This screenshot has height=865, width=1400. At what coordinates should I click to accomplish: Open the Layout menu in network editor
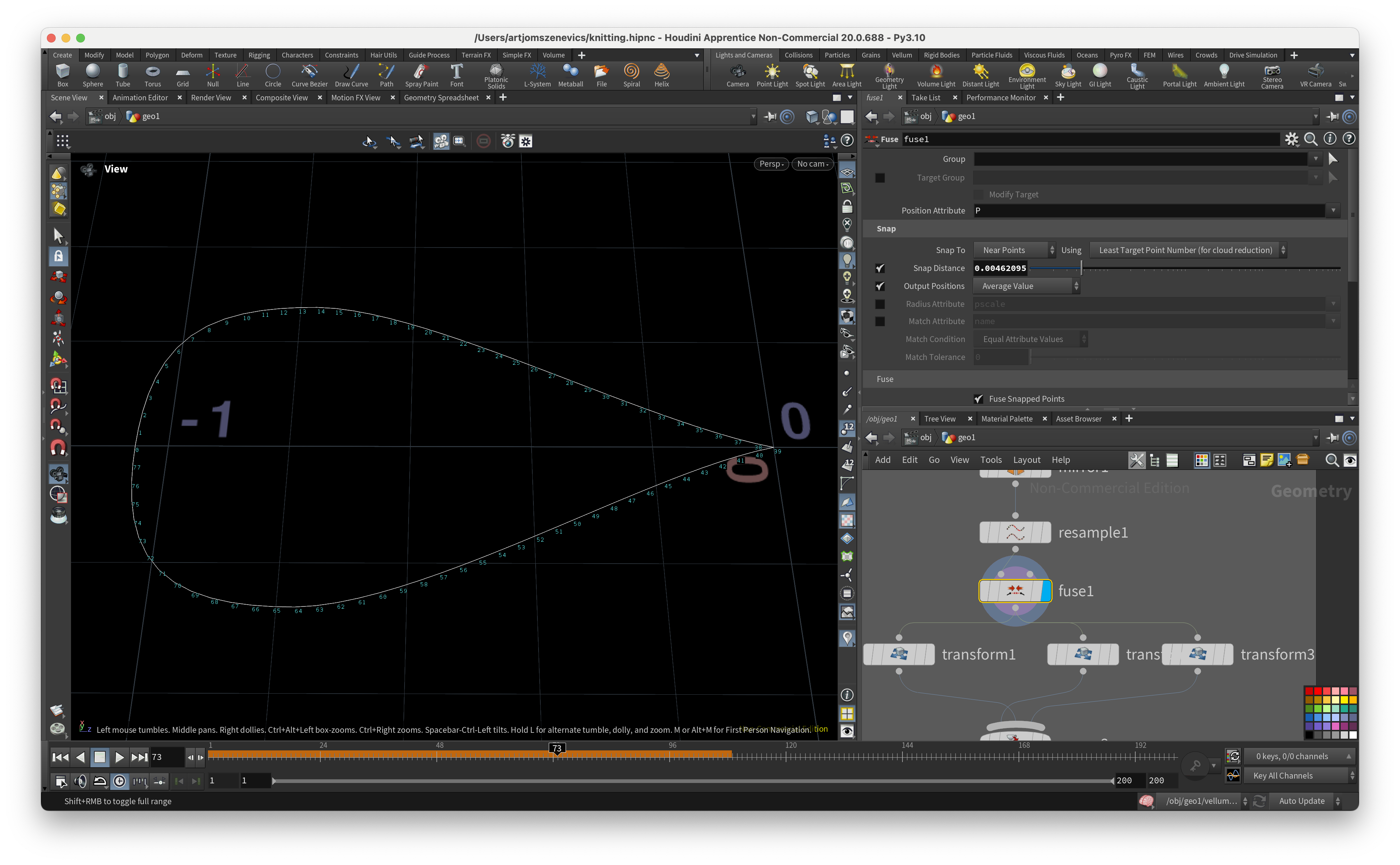click(x=1027, y=460)
